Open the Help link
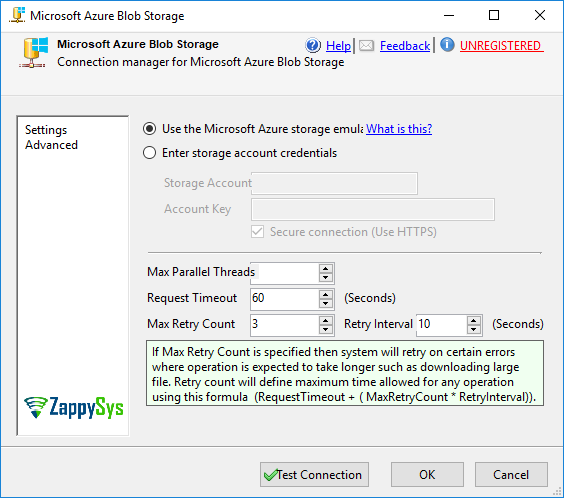564x498 pixels. tap(338, 46)
